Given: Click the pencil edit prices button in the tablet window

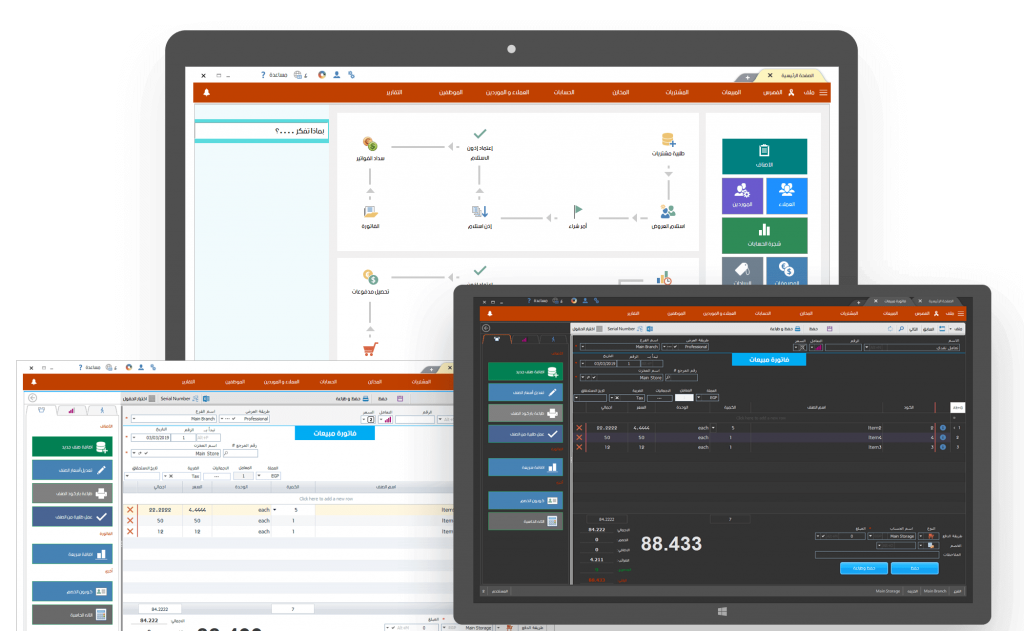Looking at the screenshot, I should click(525, 392).
